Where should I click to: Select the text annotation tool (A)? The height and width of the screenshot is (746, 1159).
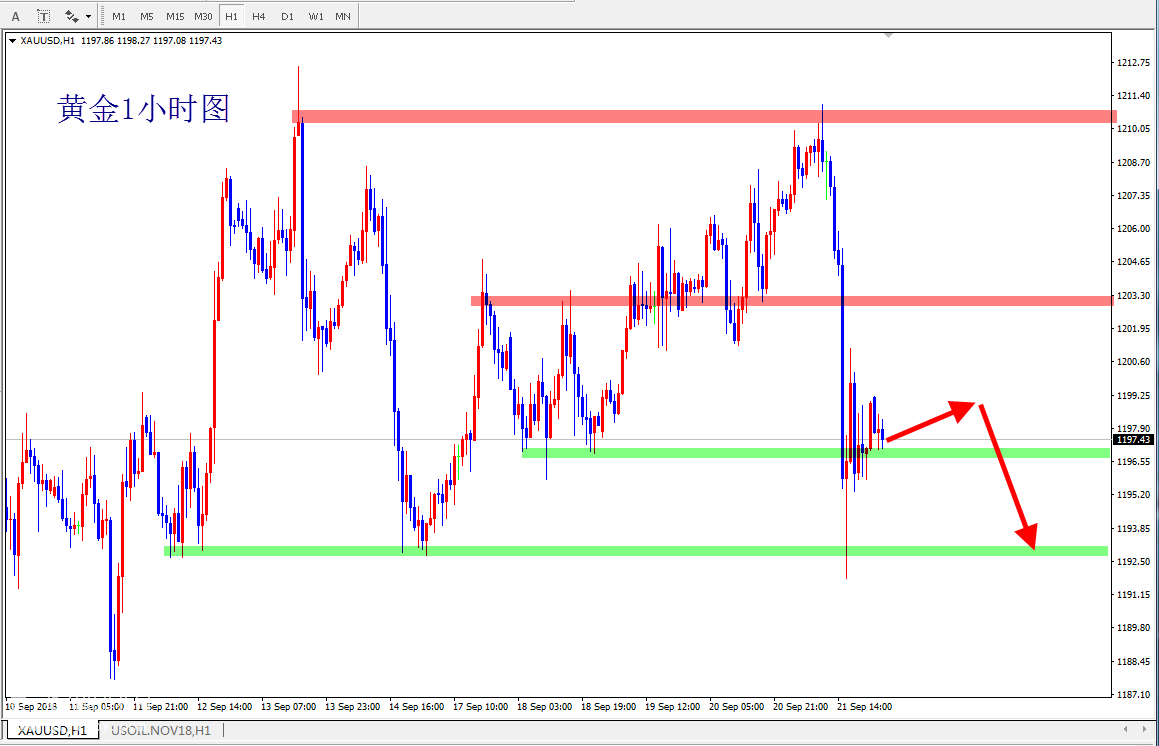pyautogui.click(x=16, y=16)
